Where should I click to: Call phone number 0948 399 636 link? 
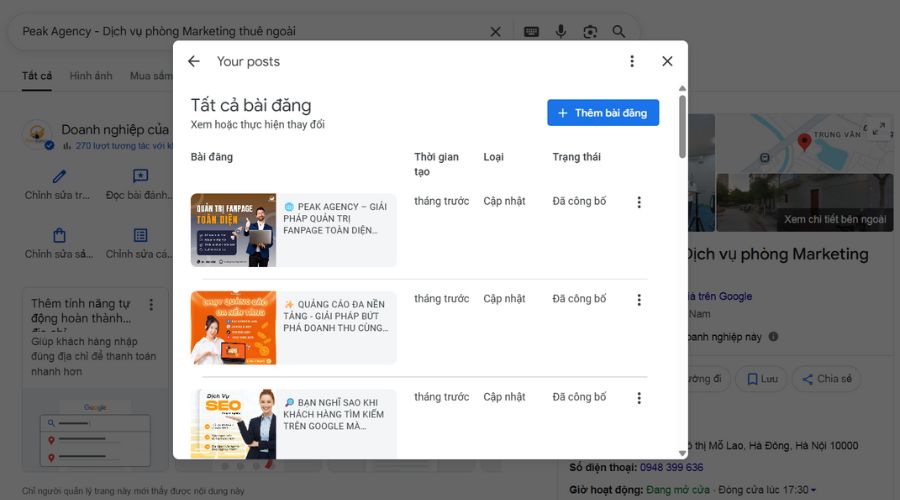(x=671, y=467)
